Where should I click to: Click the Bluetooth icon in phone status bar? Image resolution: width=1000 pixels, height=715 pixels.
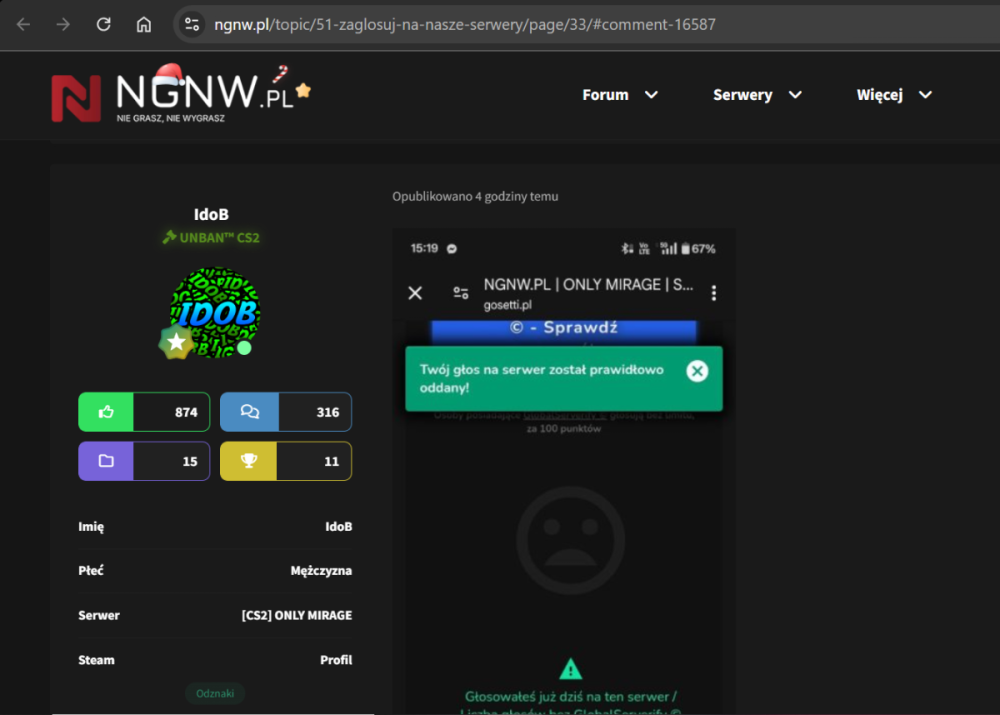coord(627,248)
